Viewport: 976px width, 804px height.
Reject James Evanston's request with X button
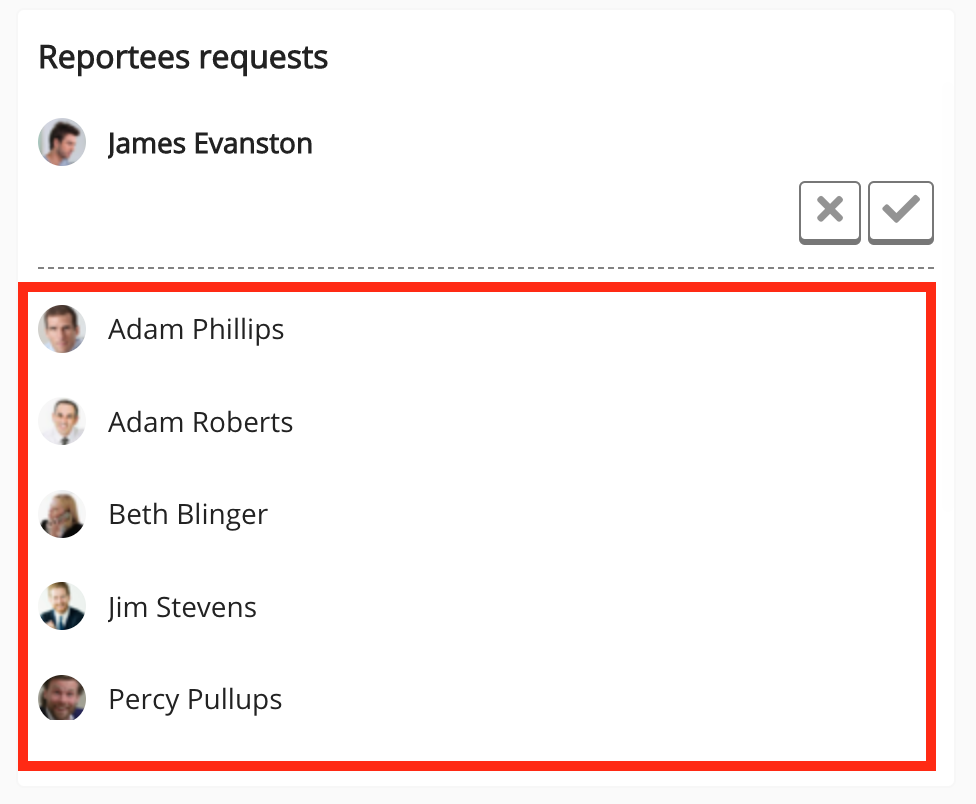[830, 211]
